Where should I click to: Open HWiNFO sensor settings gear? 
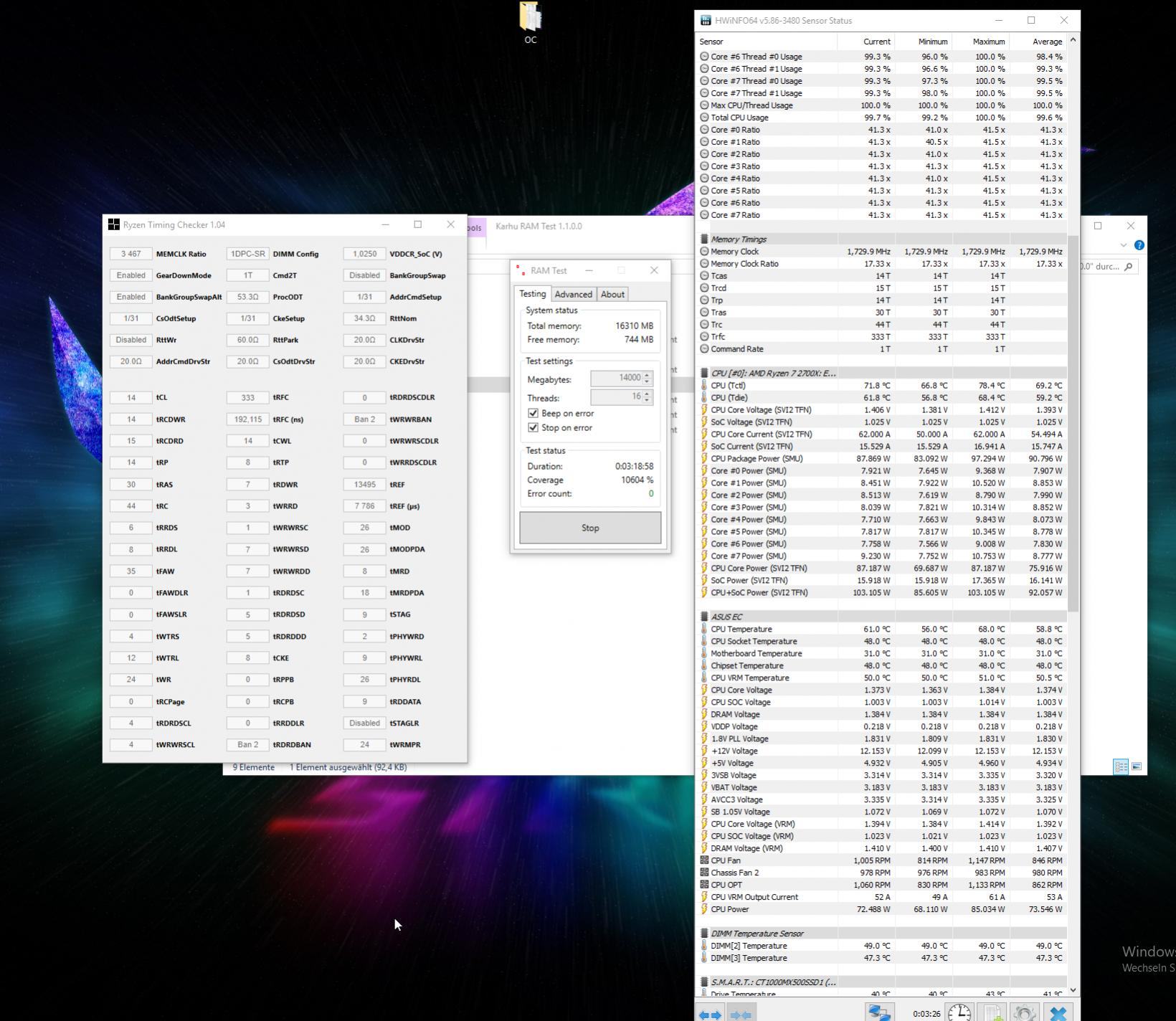pos(1024,1012)
